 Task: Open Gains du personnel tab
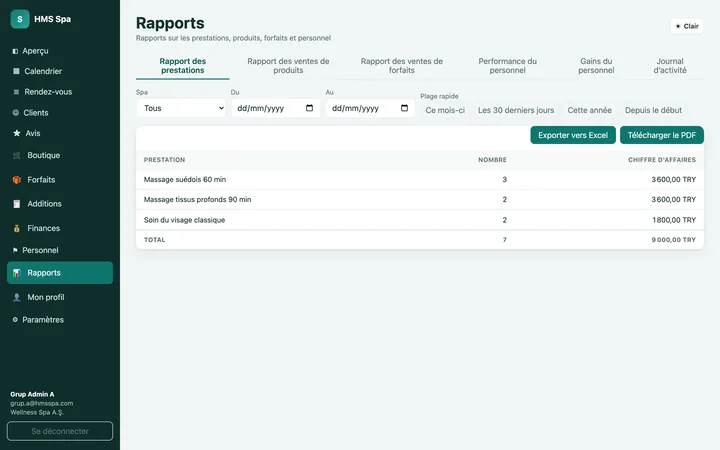tap(596, 66)
